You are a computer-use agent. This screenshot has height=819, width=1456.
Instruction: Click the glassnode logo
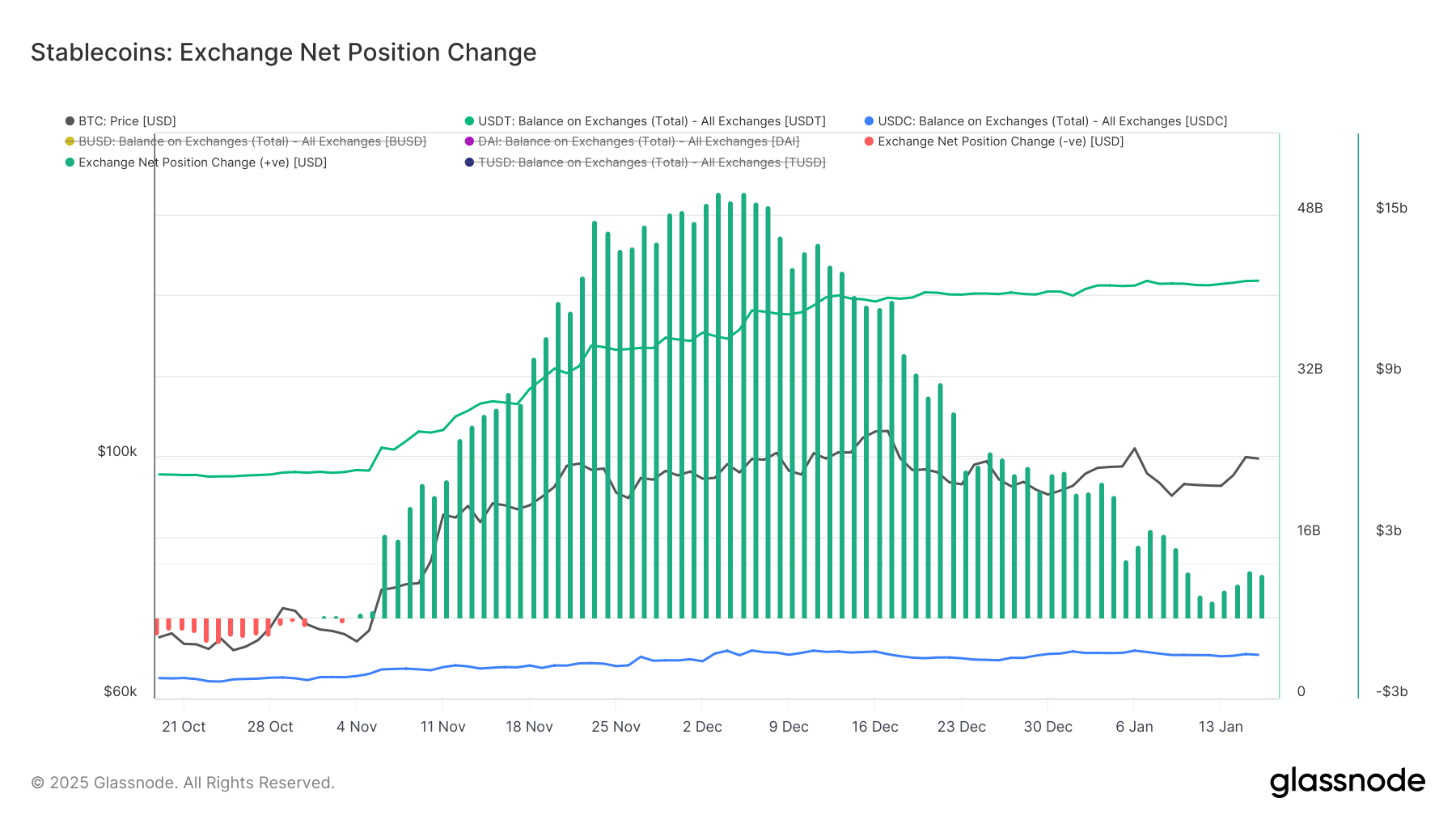pyautogui.click(x=1347, y=782)
